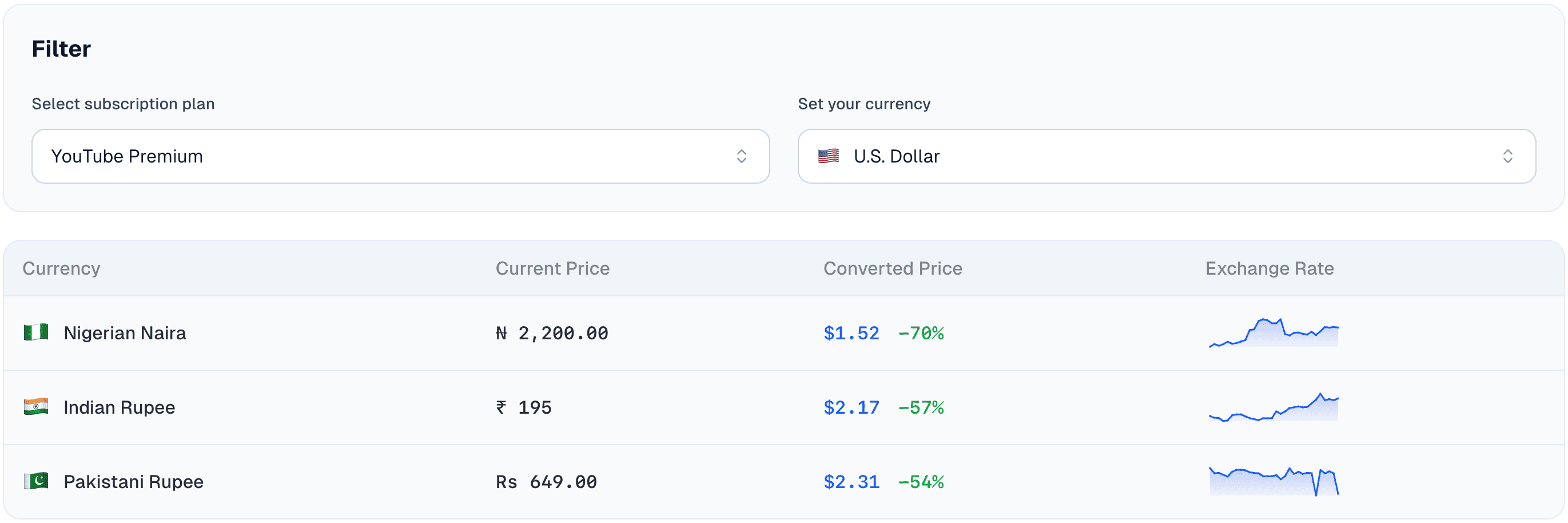
Task: Click the chevron on the subscription plan selector
Action: click(x=742, y=156)
